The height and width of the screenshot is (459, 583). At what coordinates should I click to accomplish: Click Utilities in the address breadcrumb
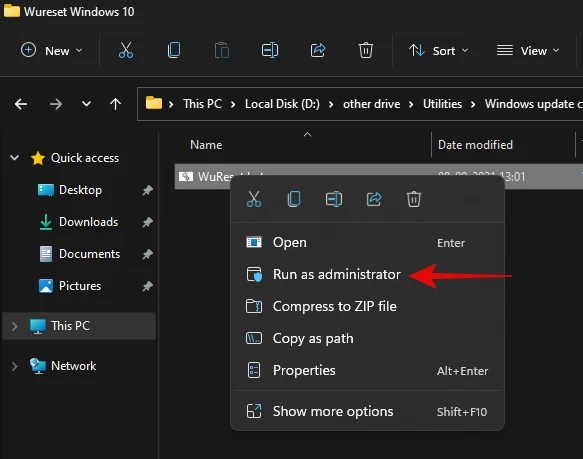pos(442,104)
